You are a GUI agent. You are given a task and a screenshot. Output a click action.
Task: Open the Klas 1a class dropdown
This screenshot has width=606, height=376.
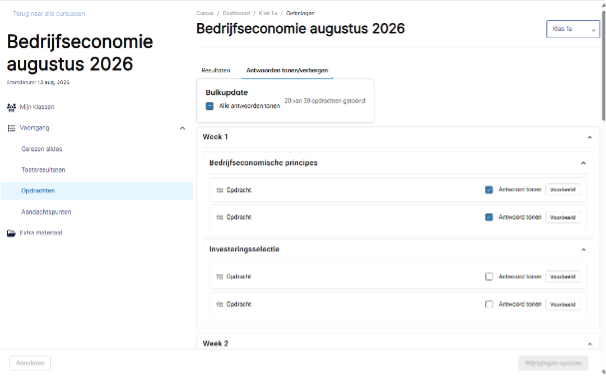point(573,29)
